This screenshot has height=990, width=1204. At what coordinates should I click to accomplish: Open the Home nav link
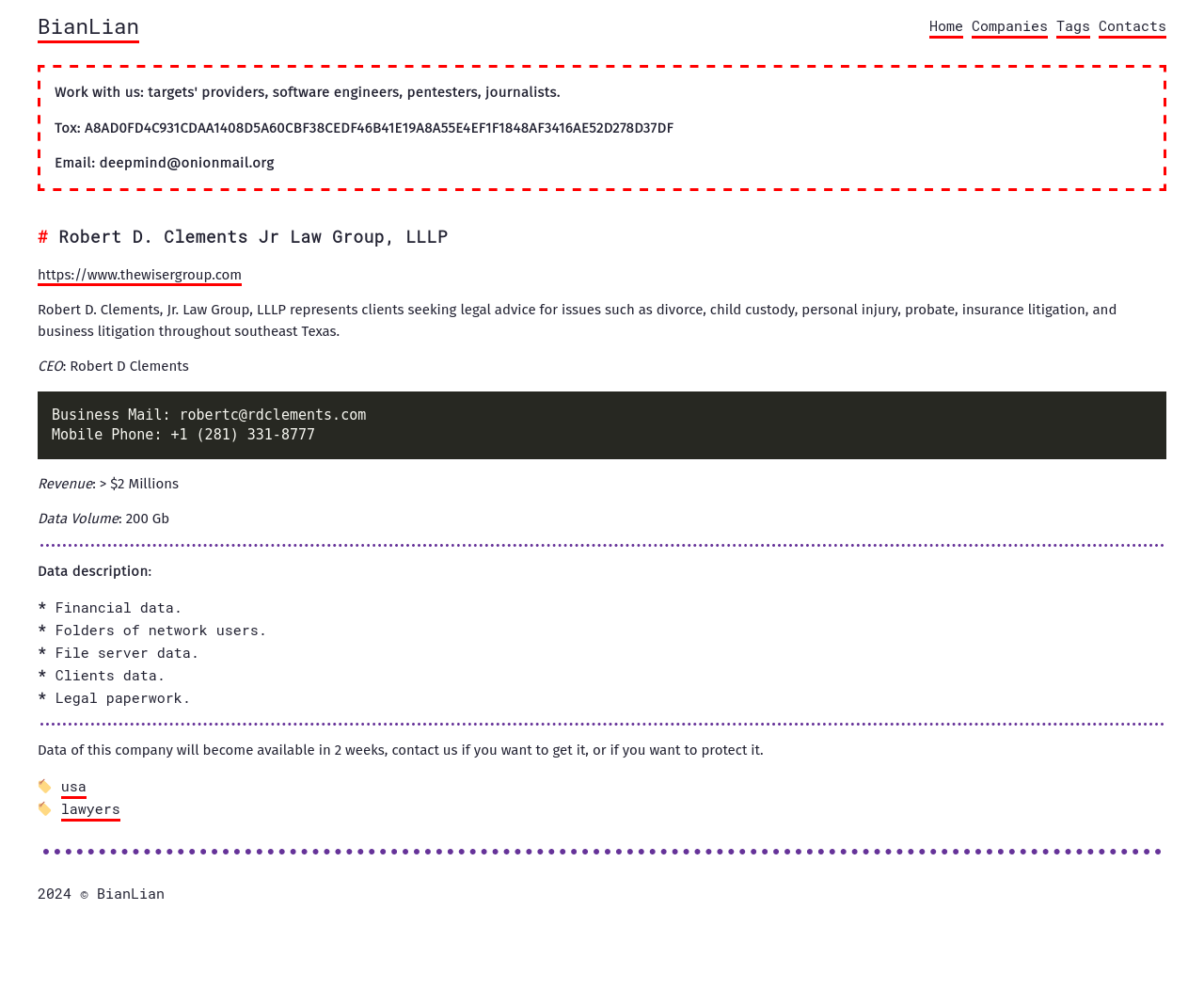(x=945, y=26)
